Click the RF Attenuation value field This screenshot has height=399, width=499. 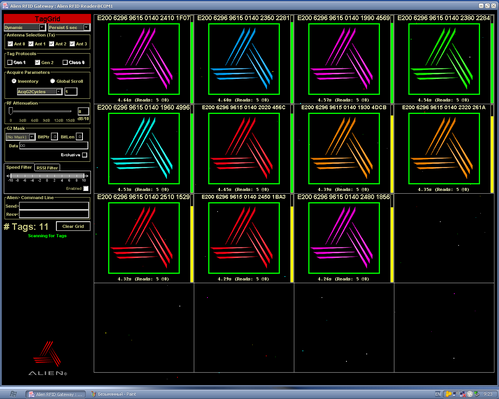click(x=83, y=111)
